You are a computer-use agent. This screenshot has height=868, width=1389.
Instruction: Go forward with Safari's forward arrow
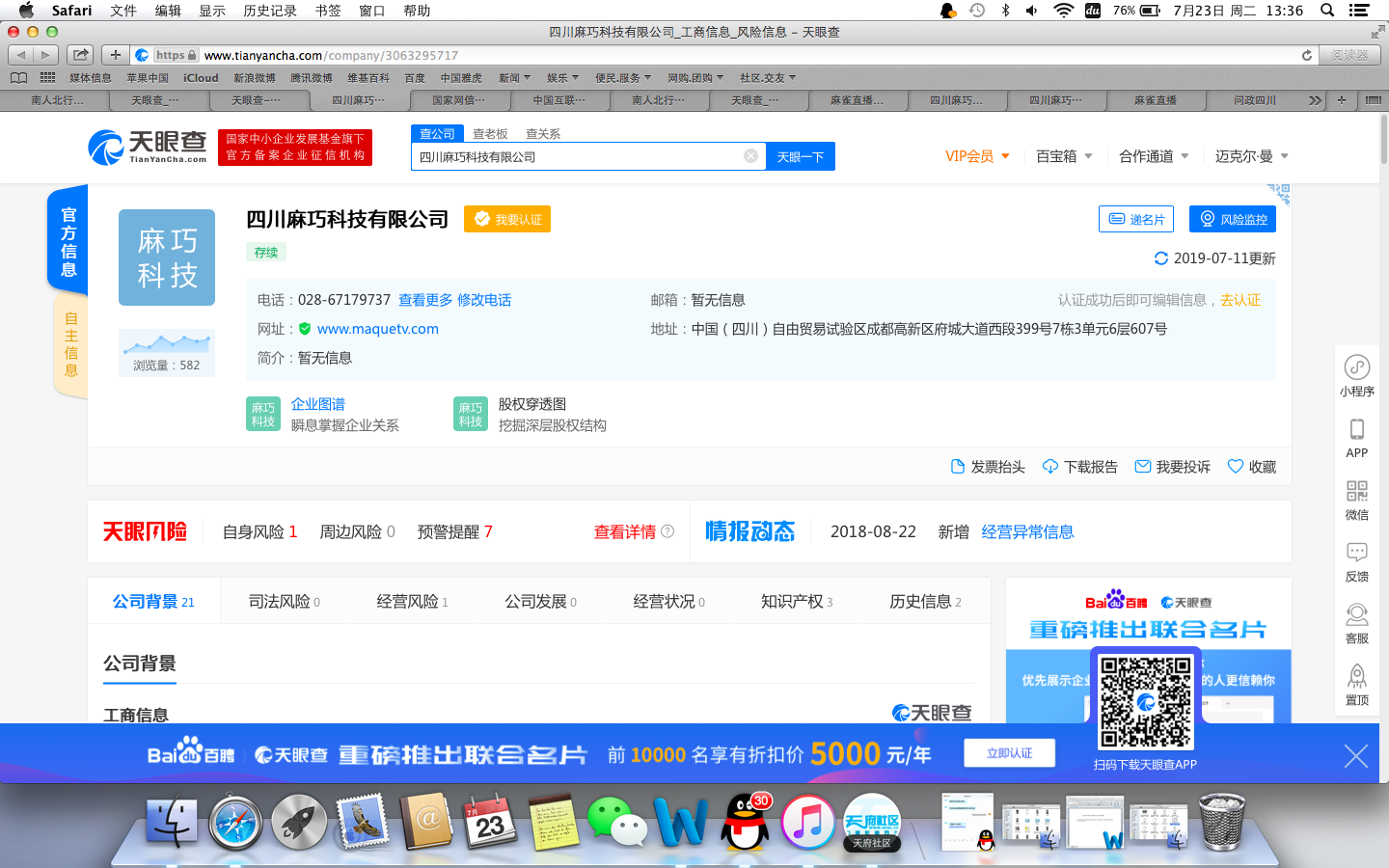point(45,55)
